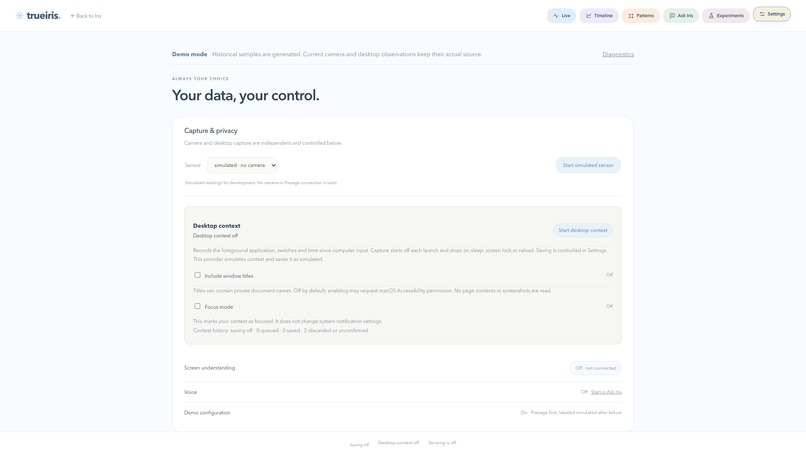Click Start simulated sensor button
806x453 pixels.
point(588,165)
